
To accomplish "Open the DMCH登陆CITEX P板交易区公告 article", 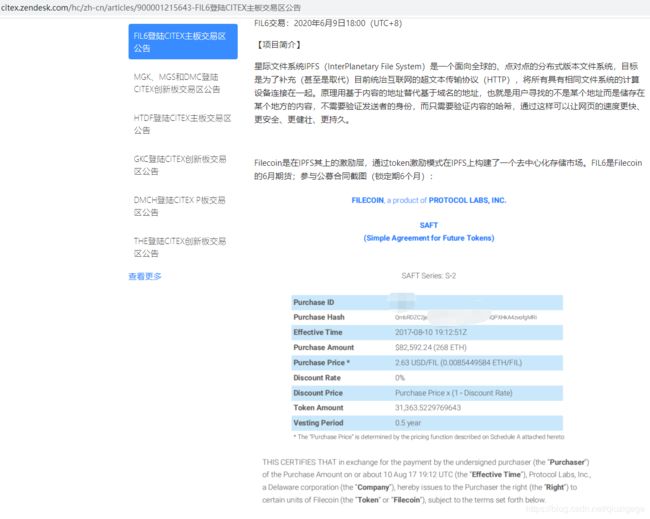I will point(179,206).
